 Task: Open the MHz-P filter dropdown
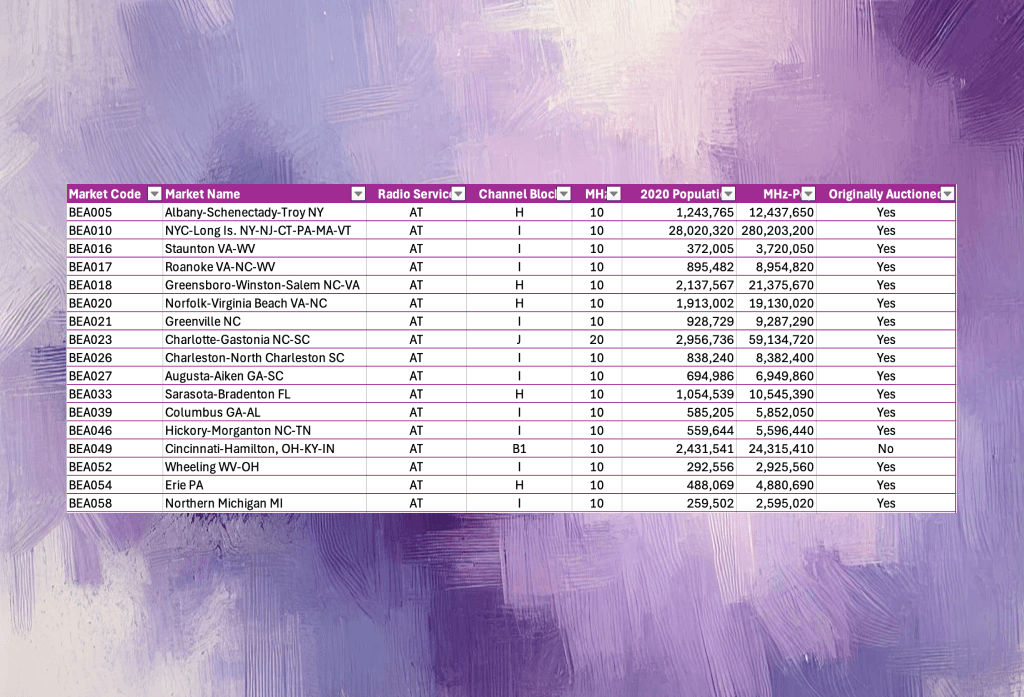pyautogui.click(x=806, y=193)
